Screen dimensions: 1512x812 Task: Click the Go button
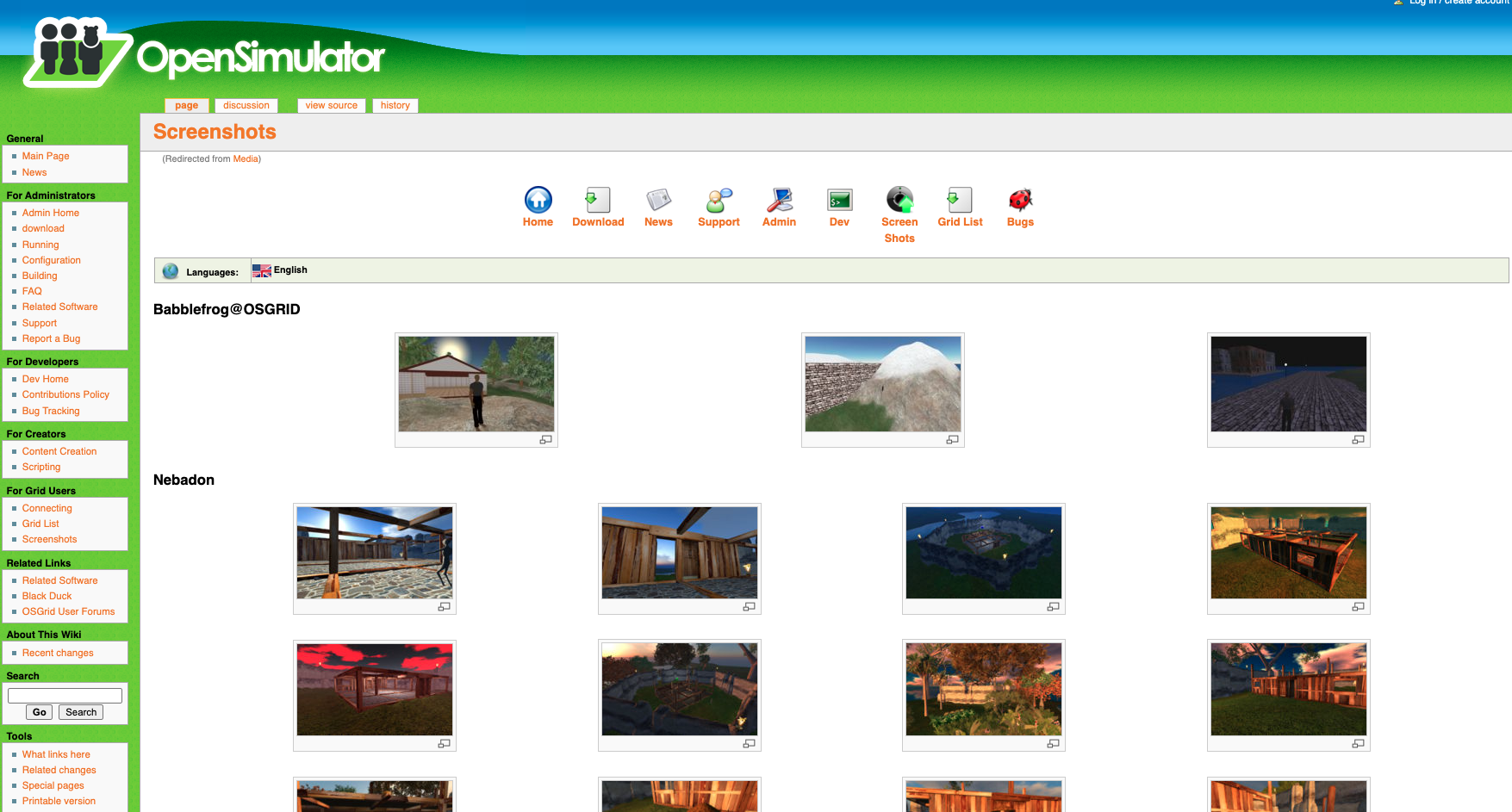pos(40,712)
